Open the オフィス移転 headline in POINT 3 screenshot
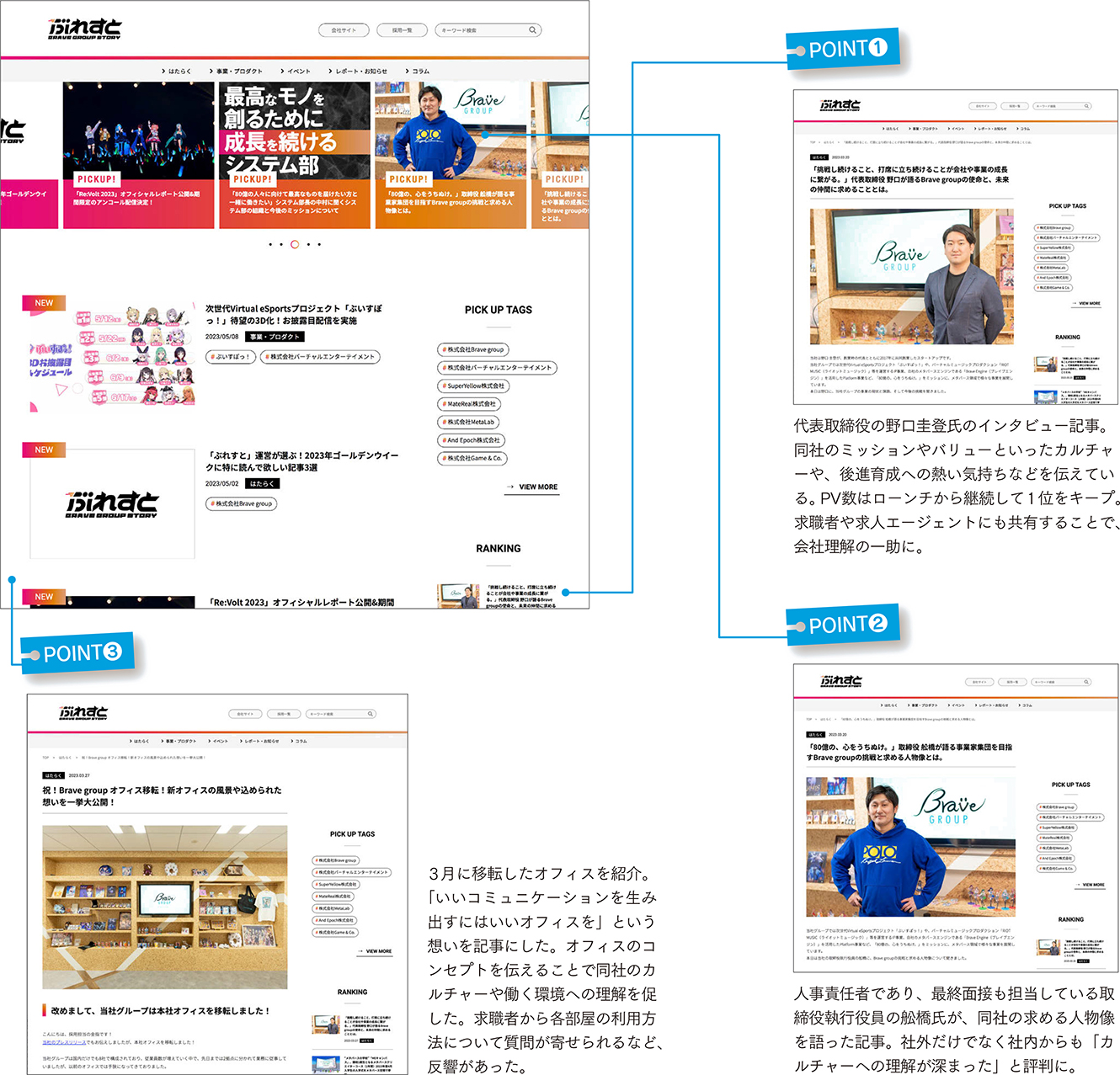Screen dimensions: 1120x1075 [163, 796]
